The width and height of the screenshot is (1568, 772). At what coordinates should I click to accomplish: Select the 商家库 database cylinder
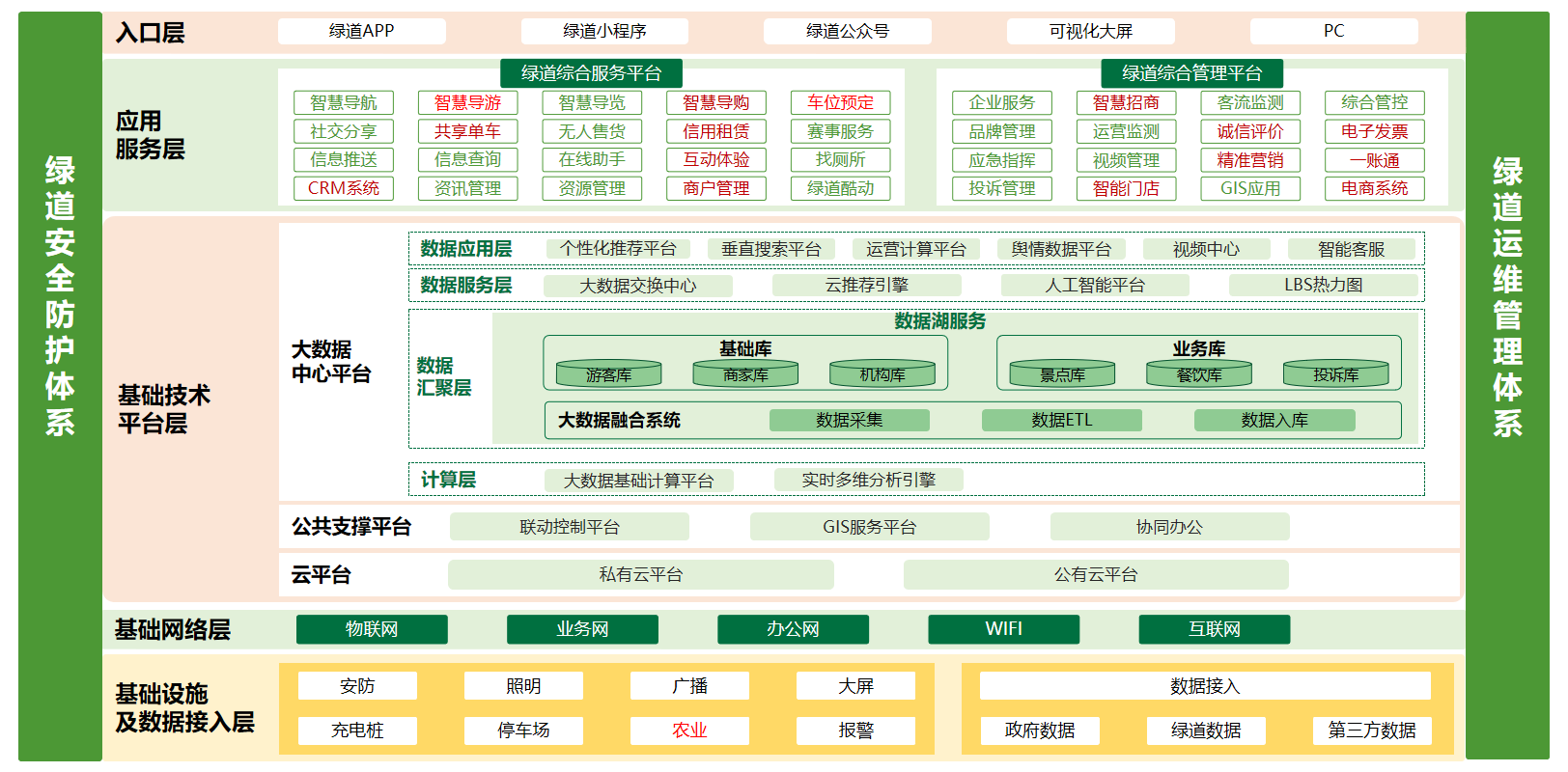745,373
